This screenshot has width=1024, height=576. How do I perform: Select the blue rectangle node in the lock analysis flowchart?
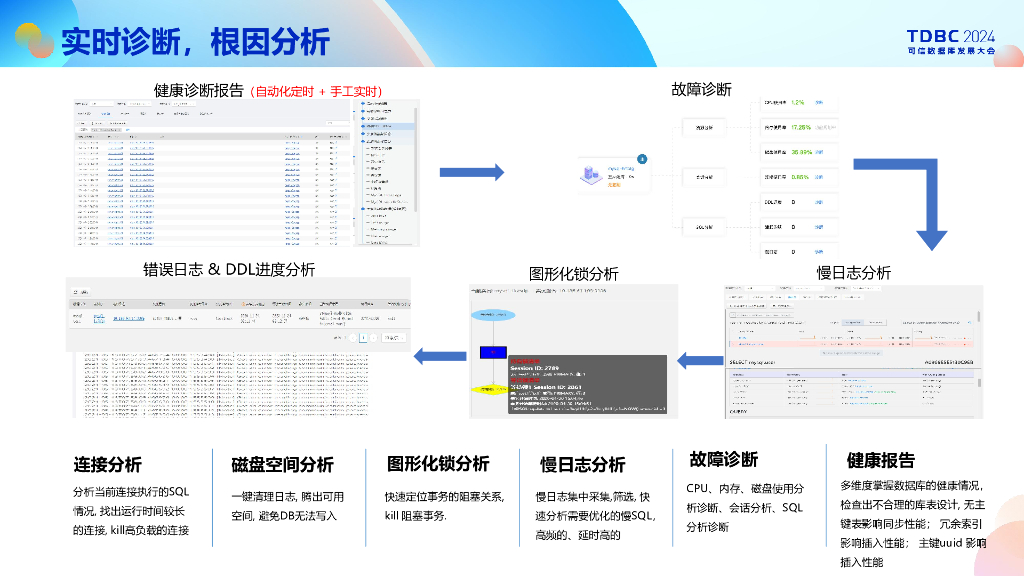(492, 352)
